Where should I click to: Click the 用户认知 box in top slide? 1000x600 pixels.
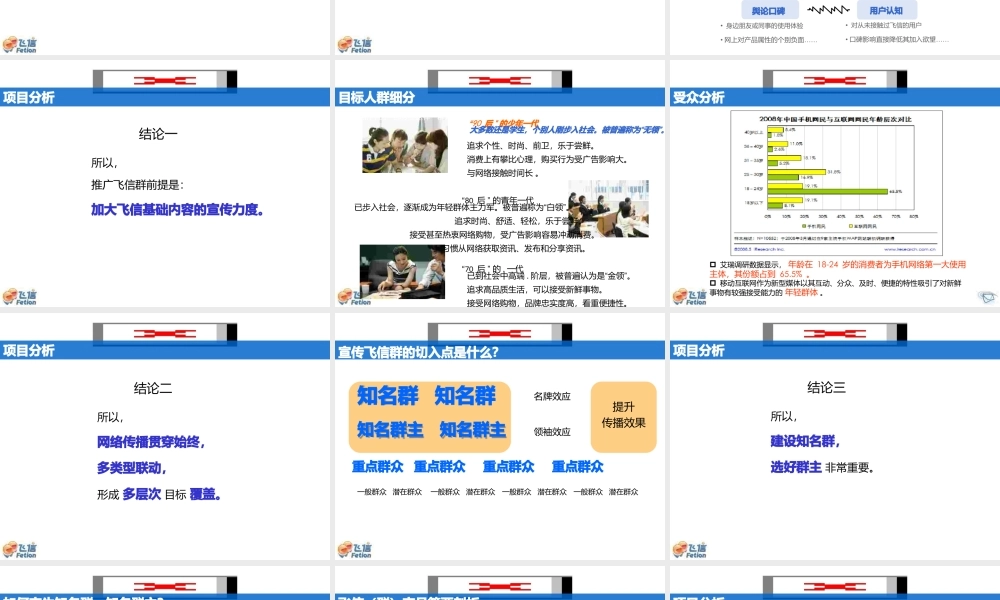[886, 10]
